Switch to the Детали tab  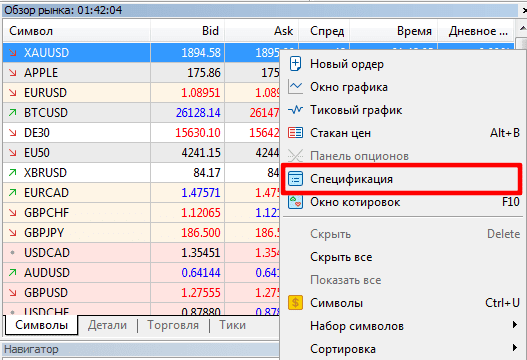pyautogui.click(x=108, y=325)
